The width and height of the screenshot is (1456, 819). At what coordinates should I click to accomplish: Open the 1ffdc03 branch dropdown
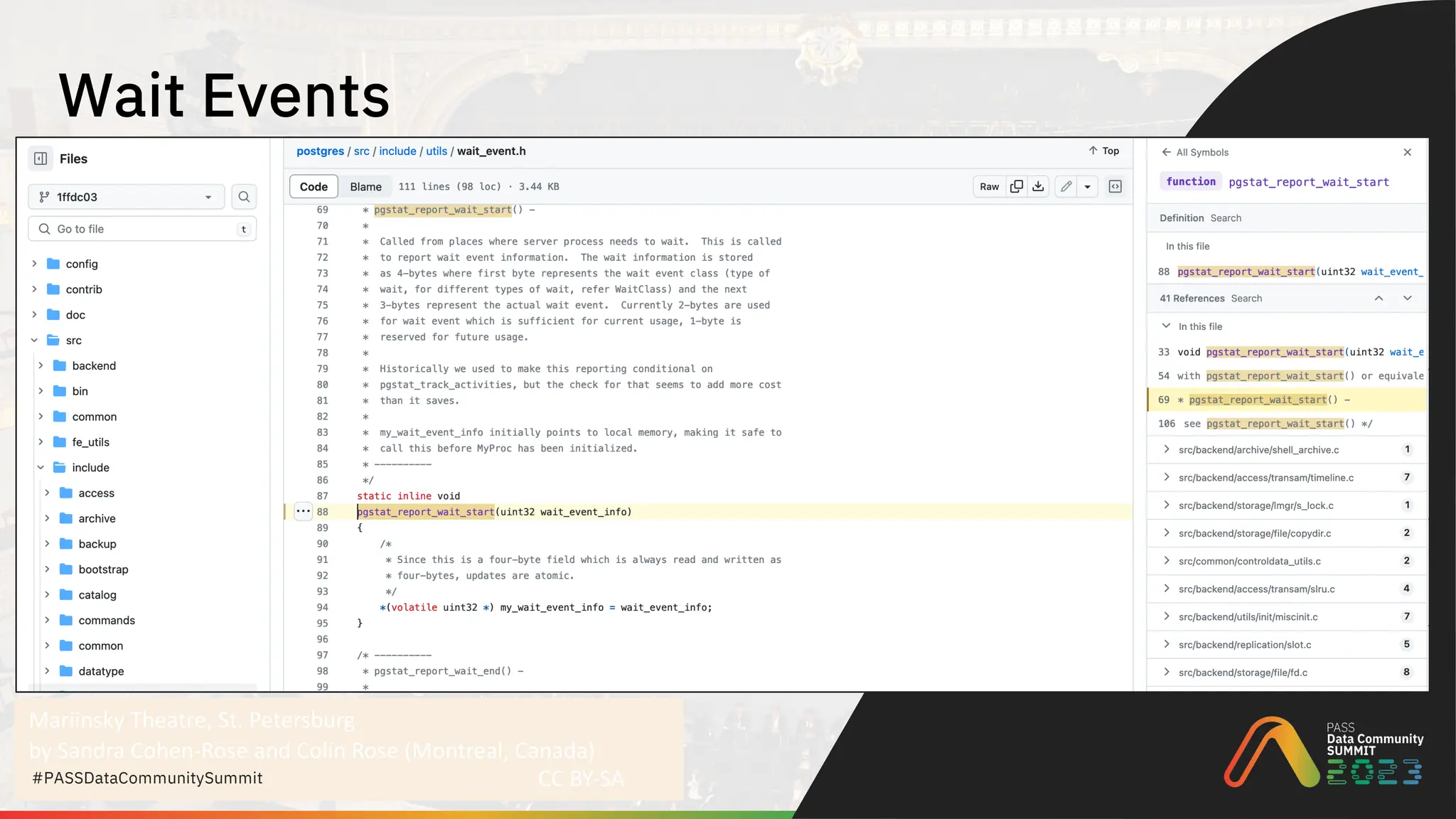click(127, 197)
